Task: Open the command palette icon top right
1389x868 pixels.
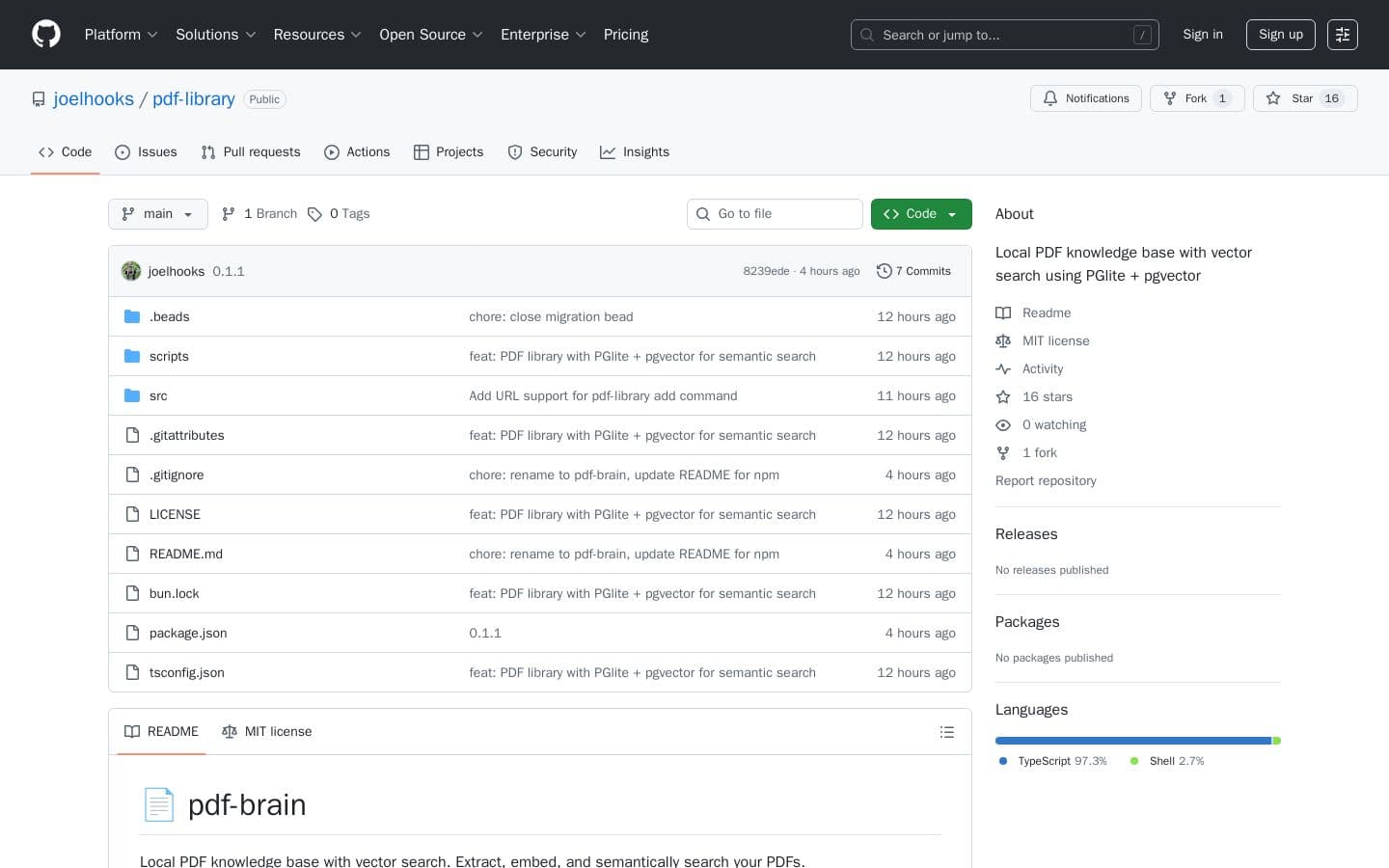Action: (1343, 35)
